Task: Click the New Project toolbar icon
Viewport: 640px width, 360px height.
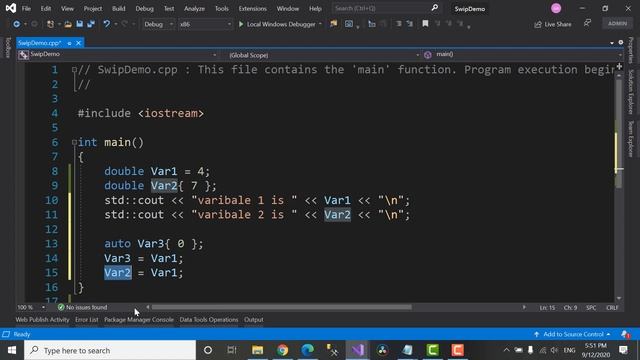Action: 50,24
